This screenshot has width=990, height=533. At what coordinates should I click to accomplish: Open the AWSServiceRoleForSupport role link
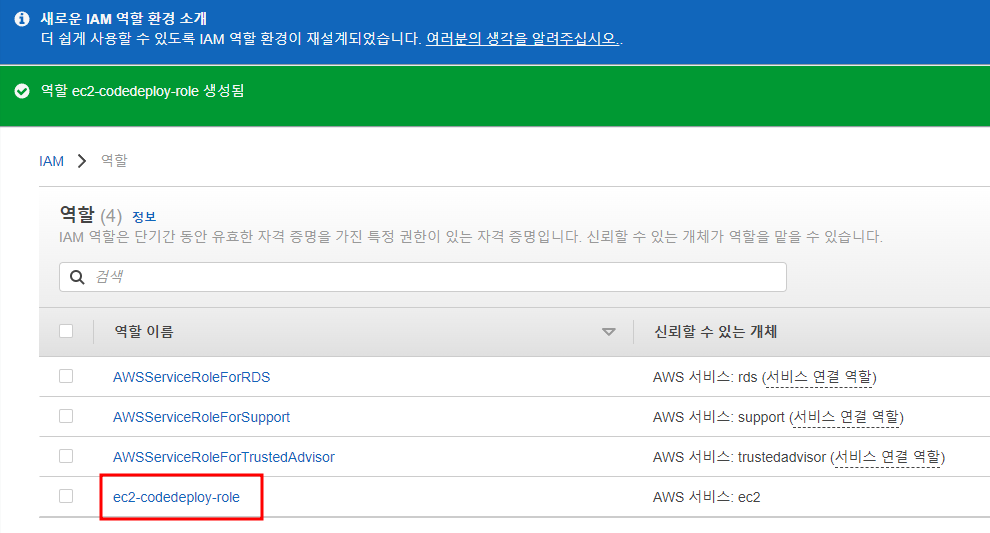201,417
